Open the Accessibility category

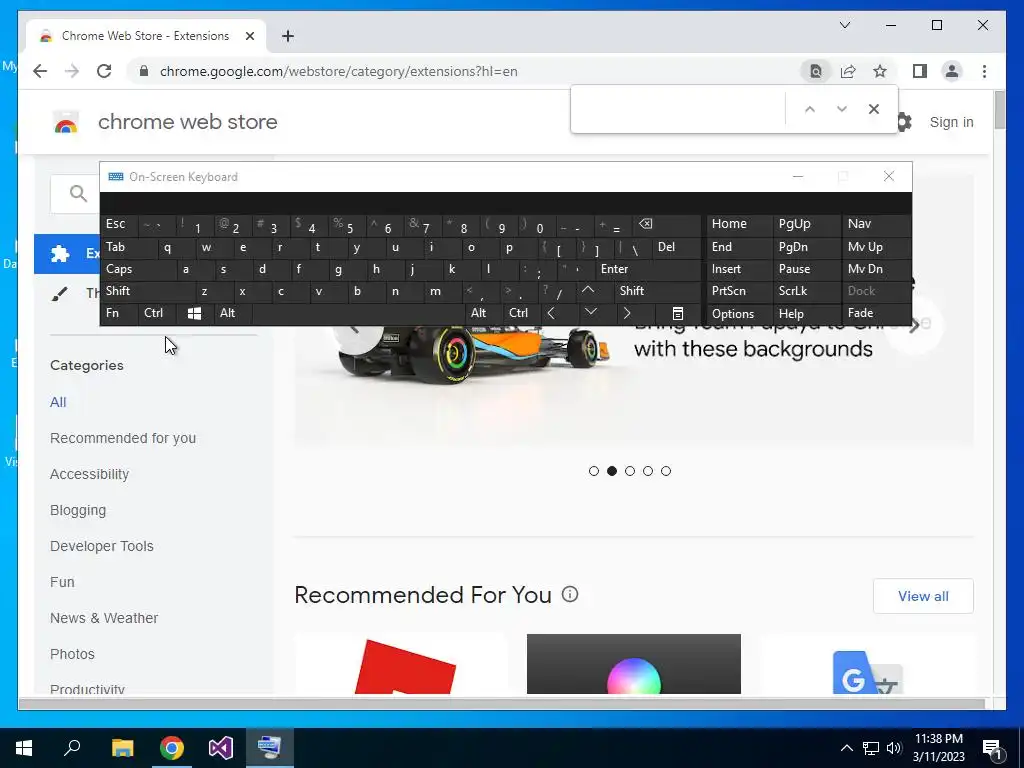[89, 474]
